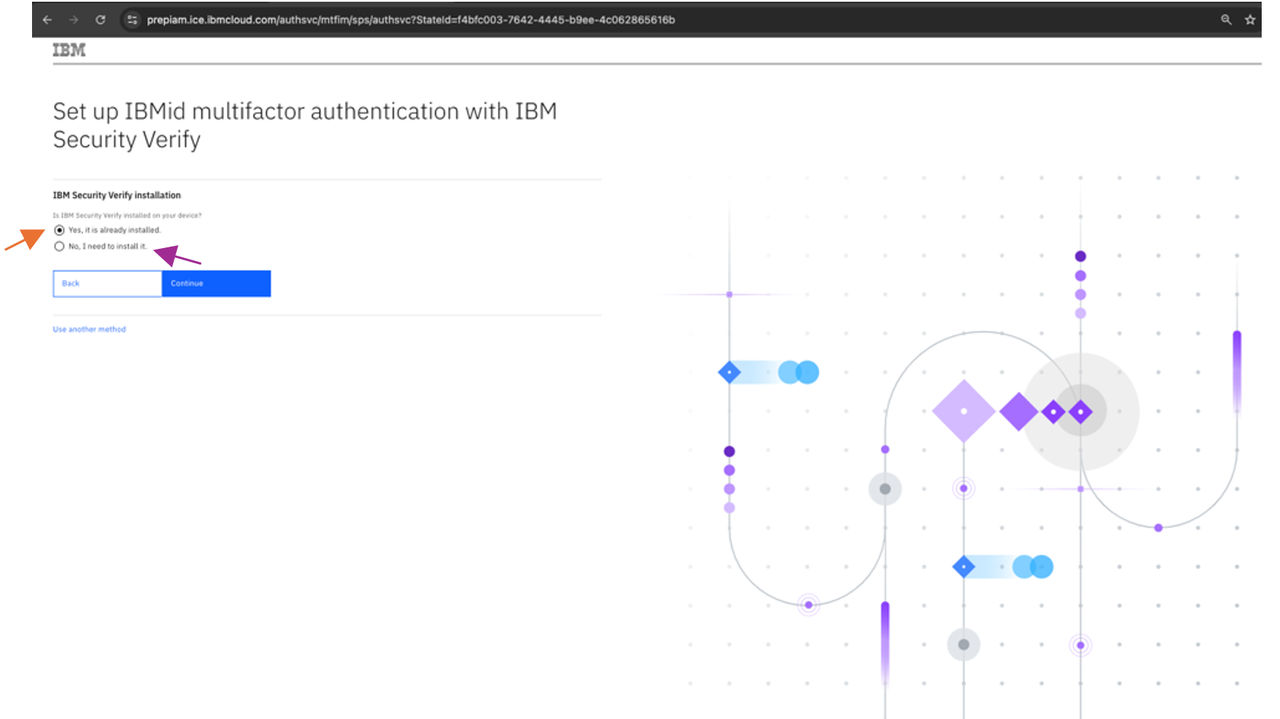Viewport: 1280px width, 719px height.
Task: Reload the page with refresh icon
Action: point(100,20)
